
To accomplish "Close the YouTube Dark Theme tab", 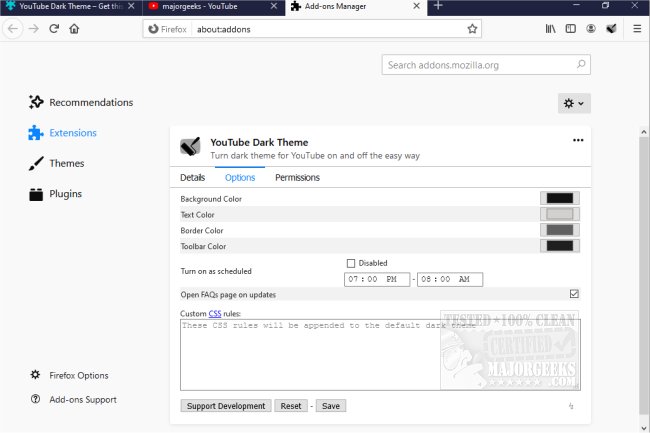I will click(131, 6).
